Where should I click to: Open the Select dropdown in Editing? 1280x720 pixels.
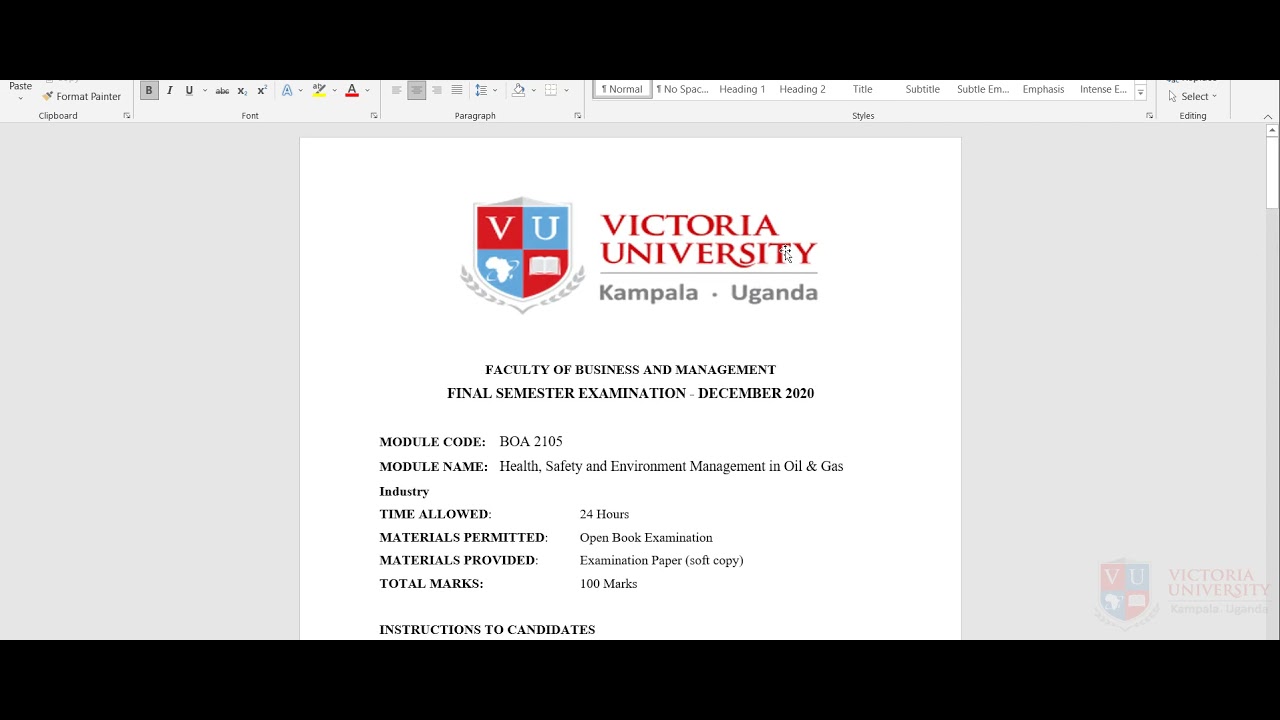tap(1193, 97)
